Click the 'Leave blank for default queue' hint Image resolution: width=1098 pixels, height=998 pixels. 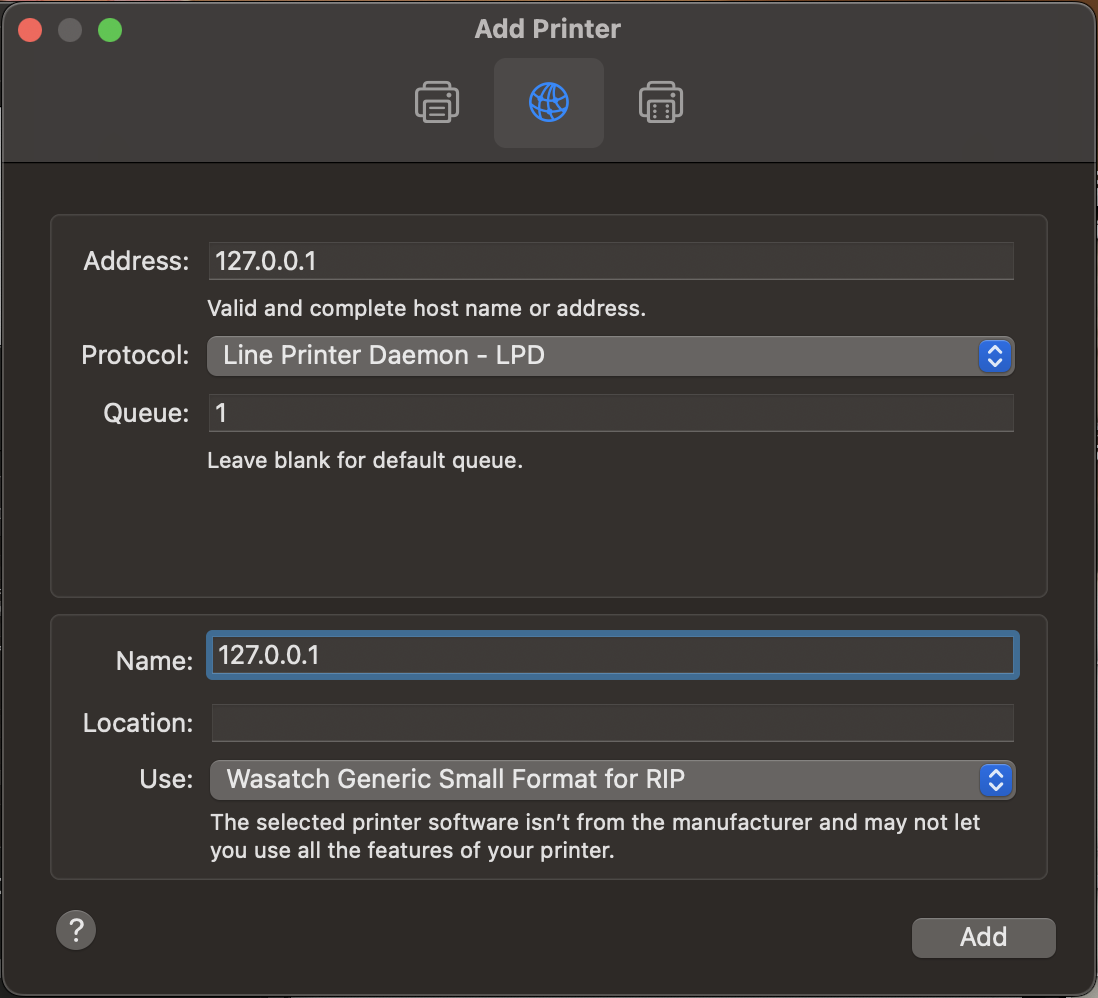pyautogui.click(x=365, y=461)
